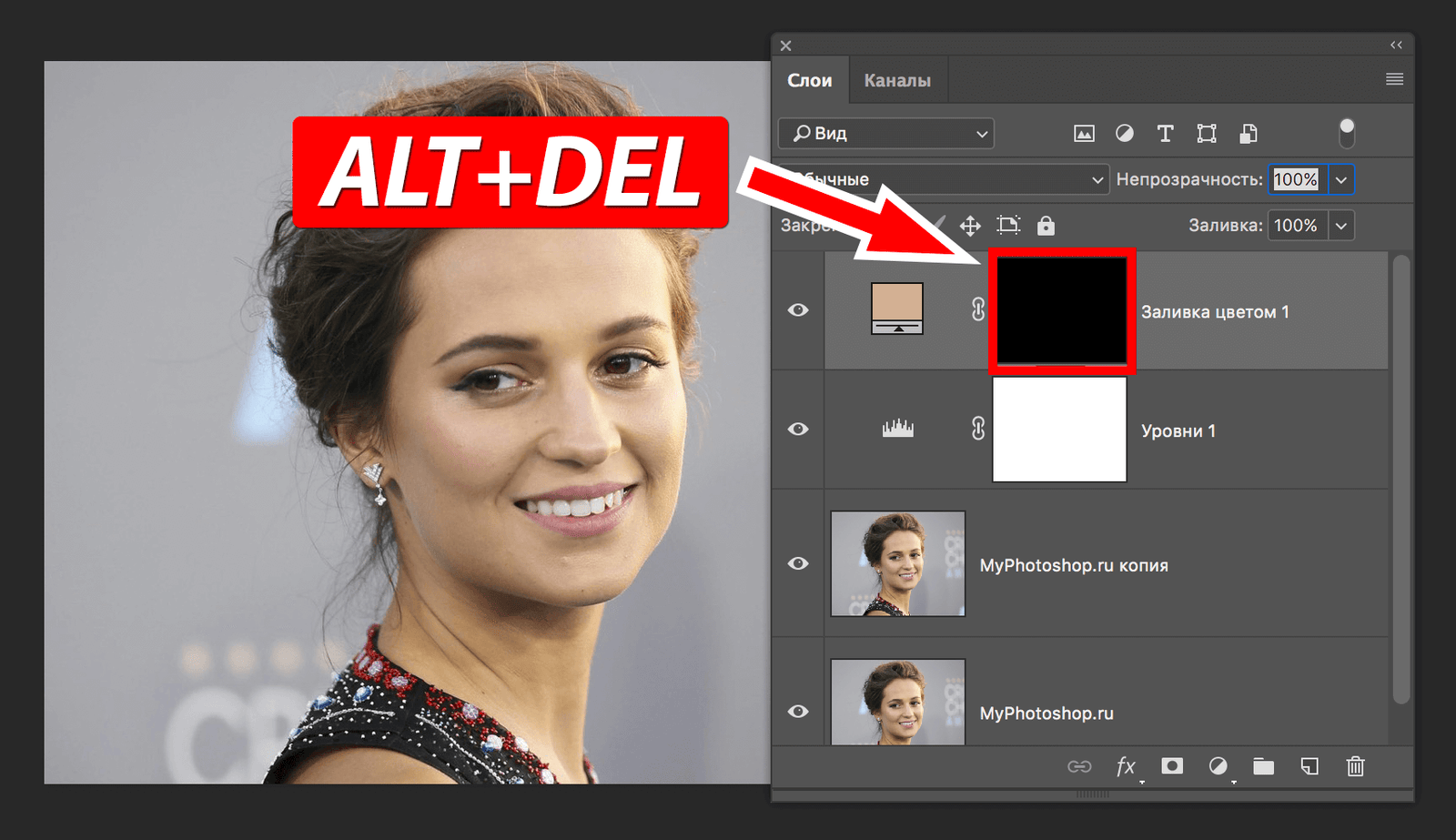Select the Заливка цветом 1 color swatch
This screenshot has width=1456, height=840.
[x=898, y=307]
